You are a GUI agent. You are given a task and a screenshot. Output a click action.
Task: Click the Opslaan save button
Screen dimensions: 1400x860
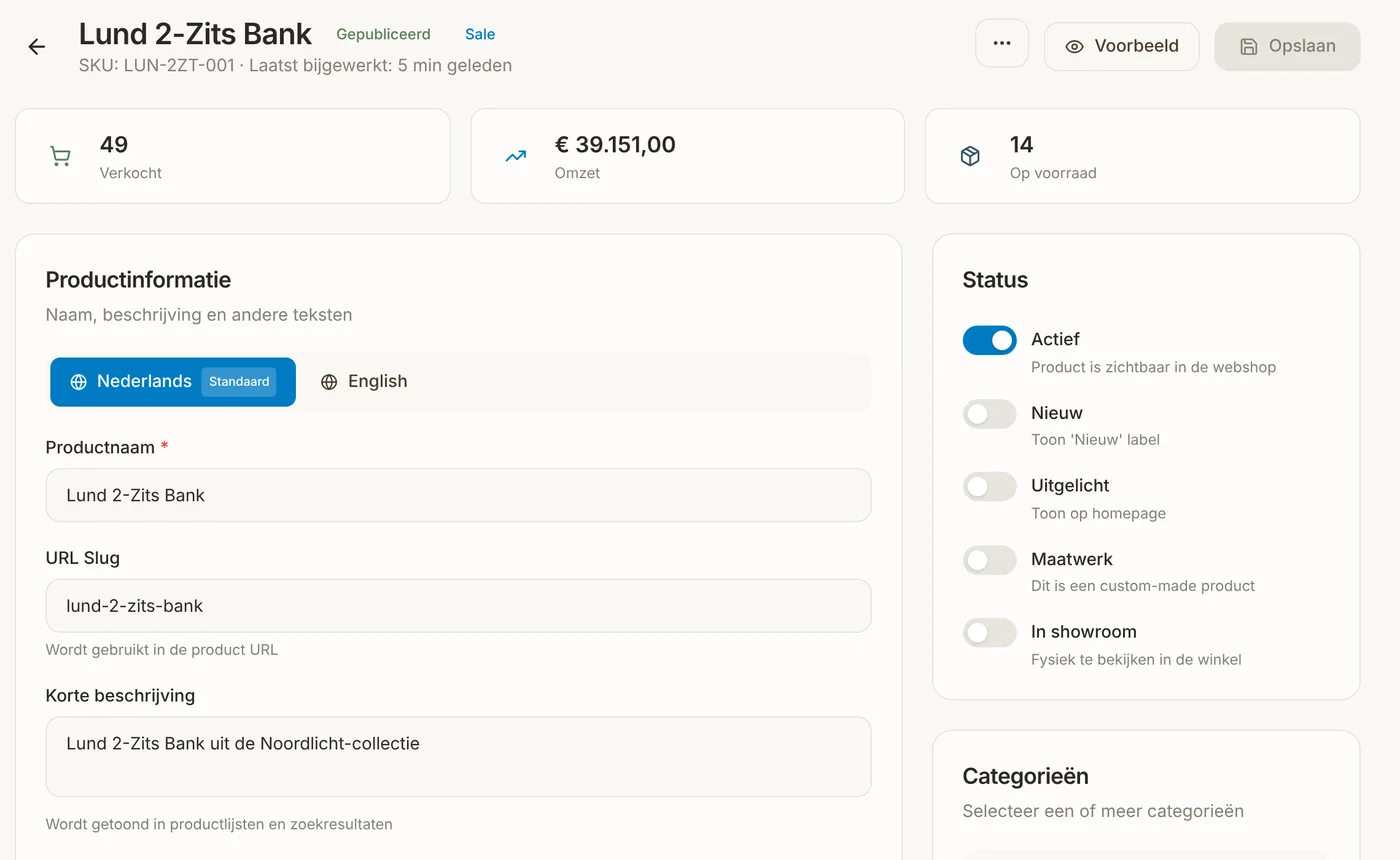pos(1287,46)
